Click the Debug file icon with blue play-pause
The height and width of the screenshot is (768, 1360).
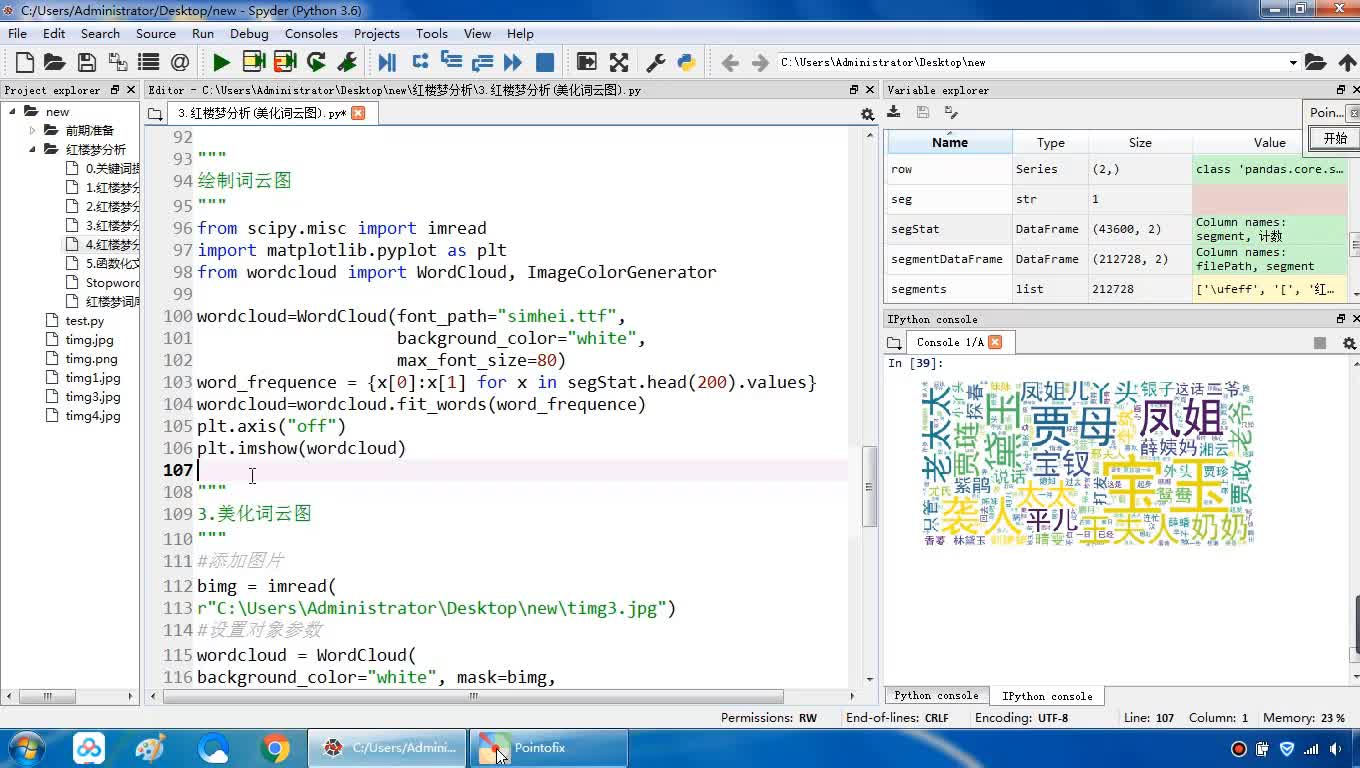(387, 62)
